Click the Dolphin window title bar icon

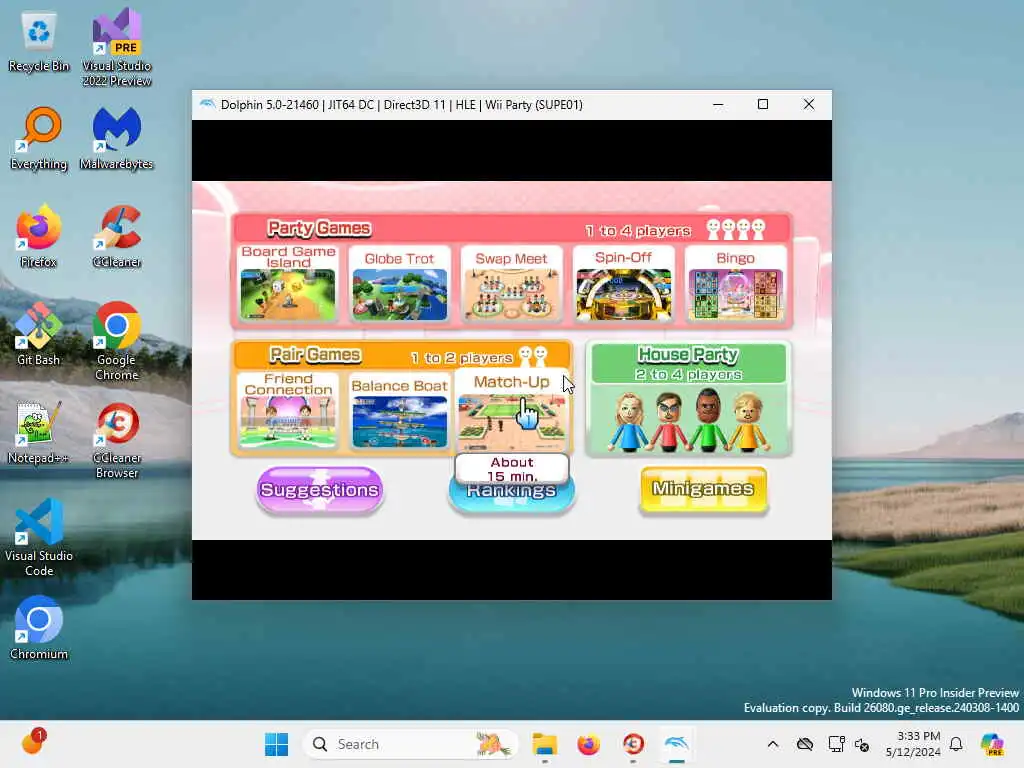[207, 104]
